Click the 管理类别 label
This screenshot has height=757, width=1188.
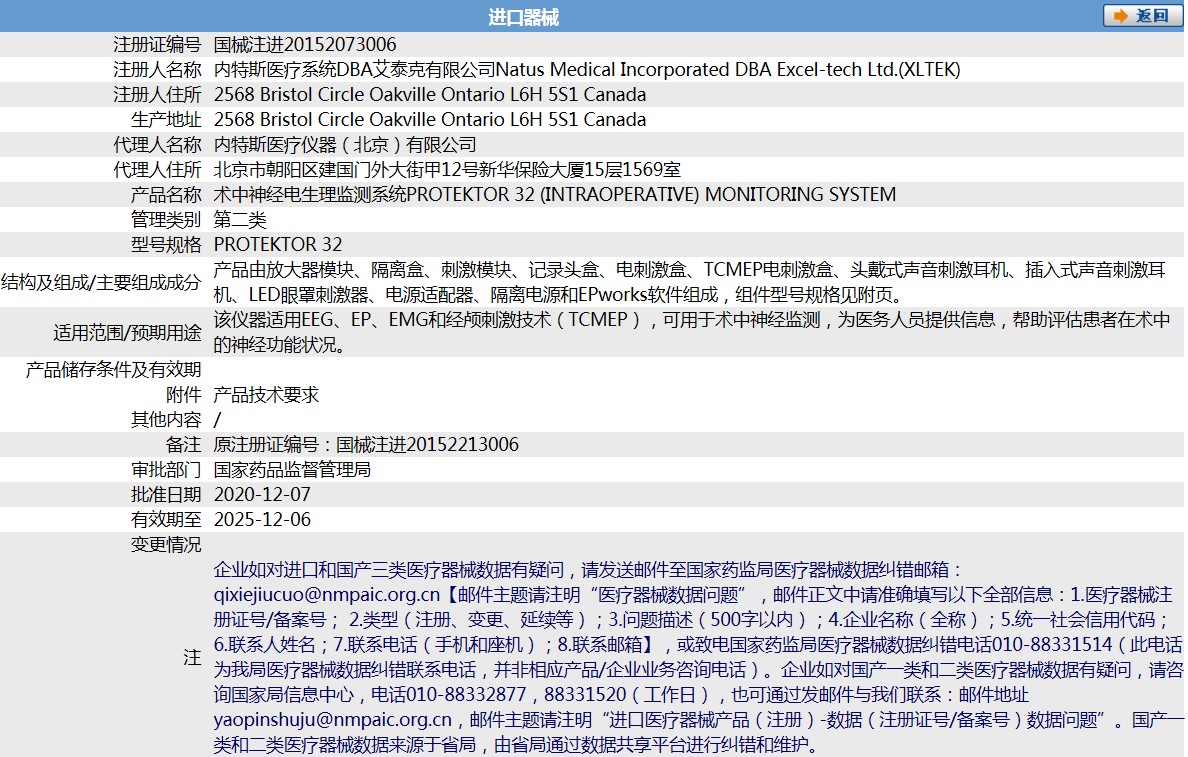(x=166, y=219)
